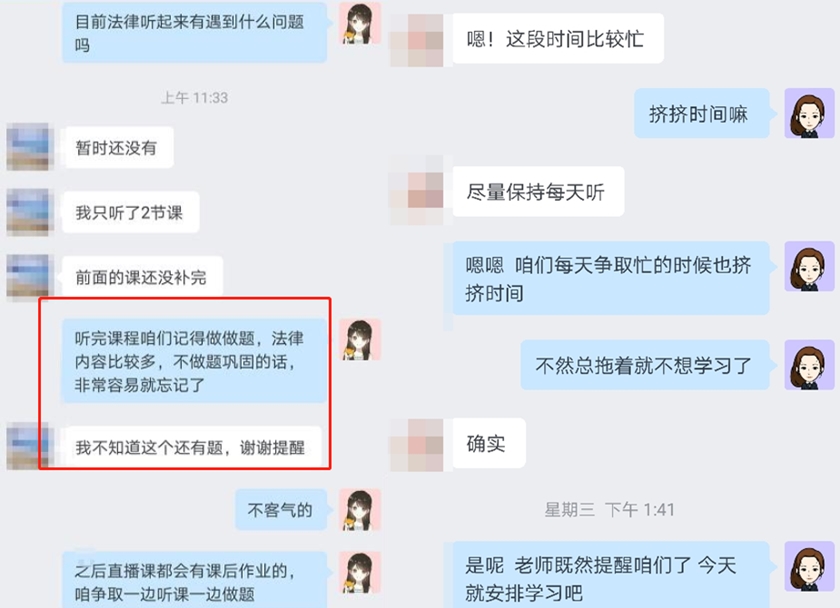Screen dimensions: 840x608
Task: Tap avatar beside '不然总拖着就不想学习了'
Action: point(809,365)
